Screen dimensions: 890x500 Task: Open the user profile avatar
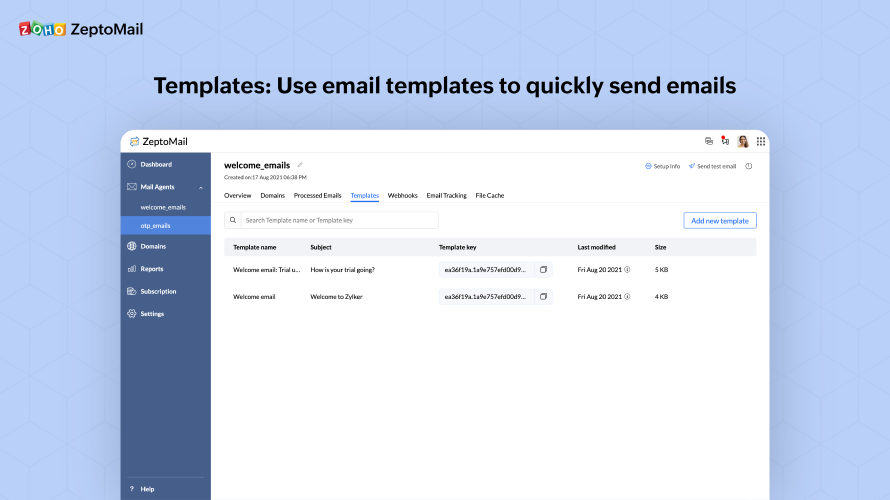tap(742, 141)
